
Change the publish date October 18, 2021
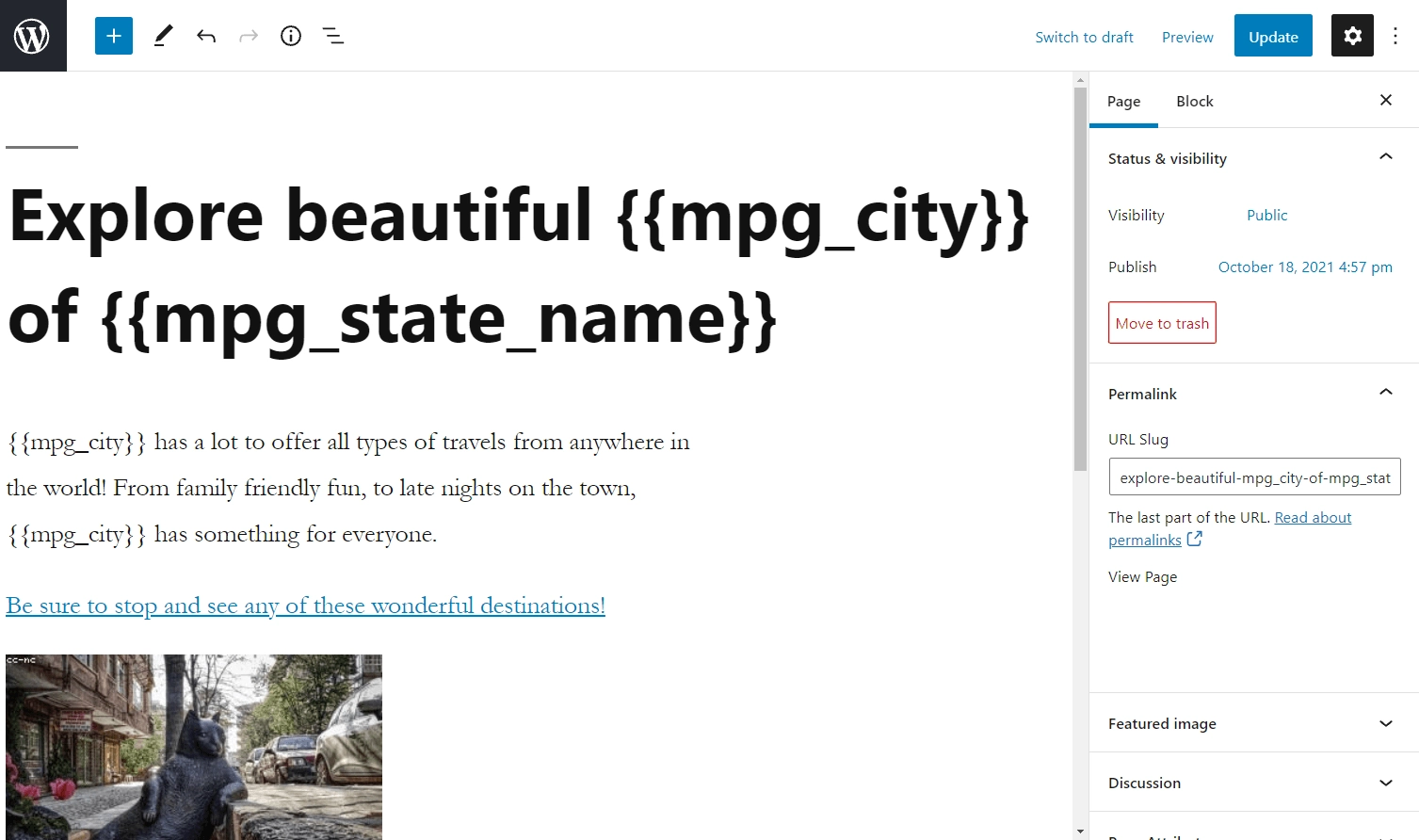point(1305,267)
